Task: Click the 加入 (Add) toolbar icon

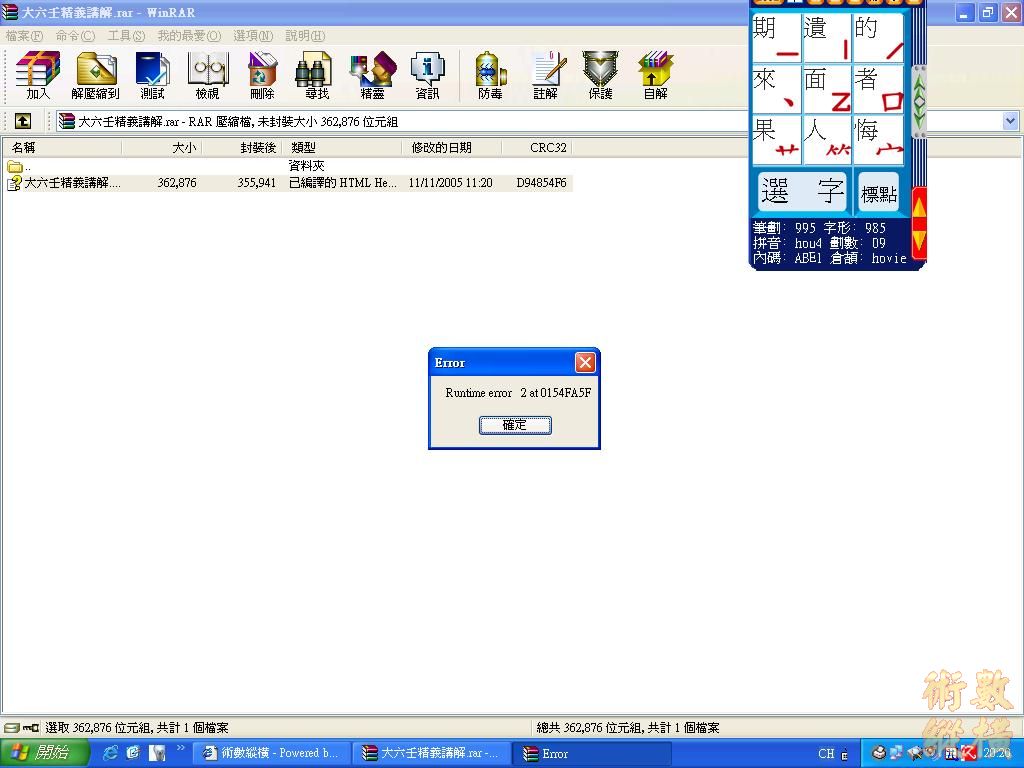Action: coord(37,75)
